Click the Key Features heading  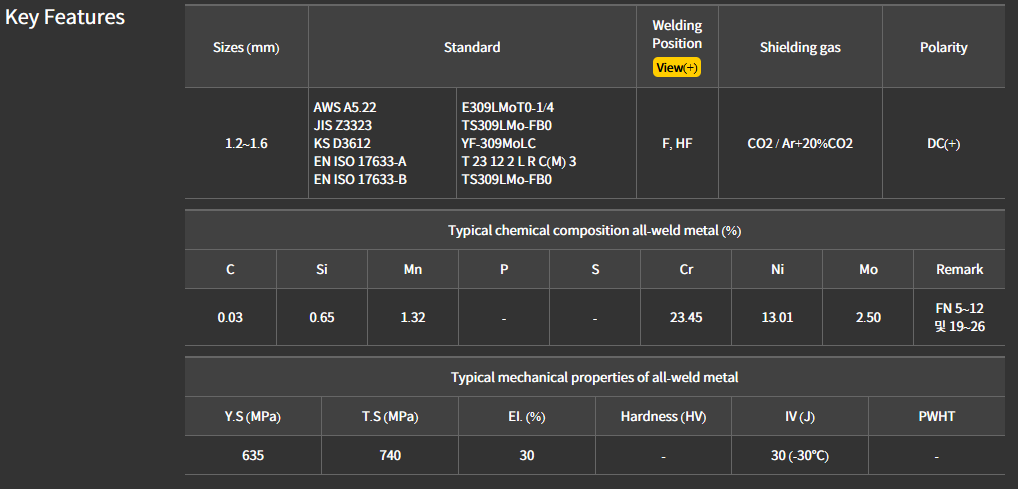tap(65, 18)
